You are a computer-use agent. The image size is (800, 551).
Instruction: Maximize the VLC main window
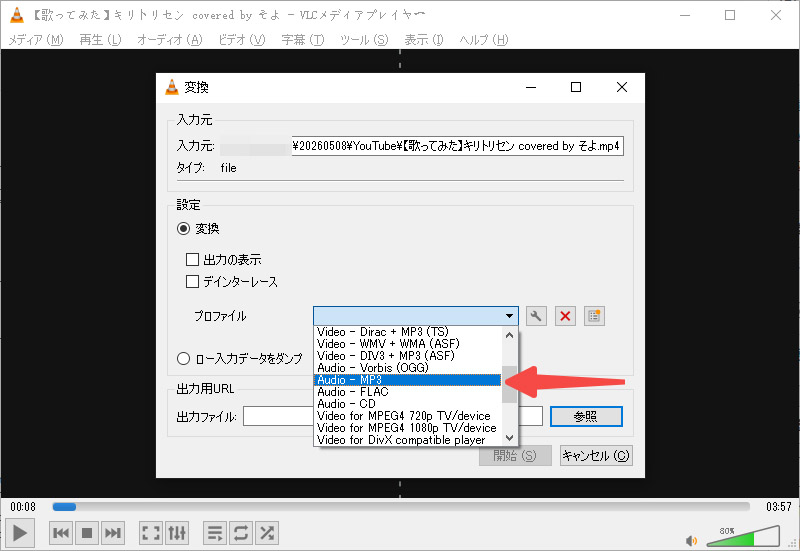coord(730,15)
